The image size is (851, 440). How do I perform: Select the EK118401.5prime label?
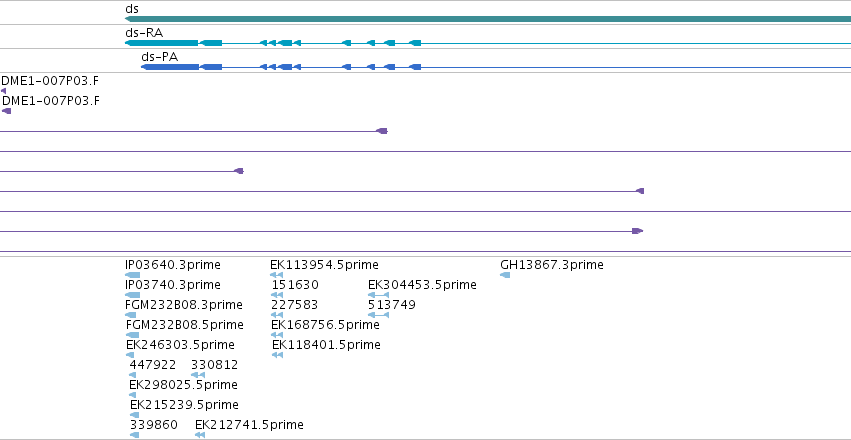click(326, 345)
